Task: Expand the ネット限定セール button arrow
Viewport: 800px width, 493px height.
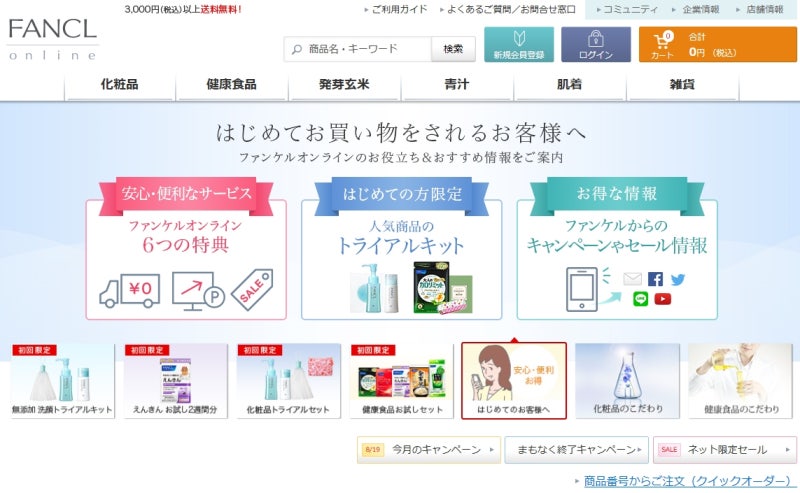Action: 788,450
